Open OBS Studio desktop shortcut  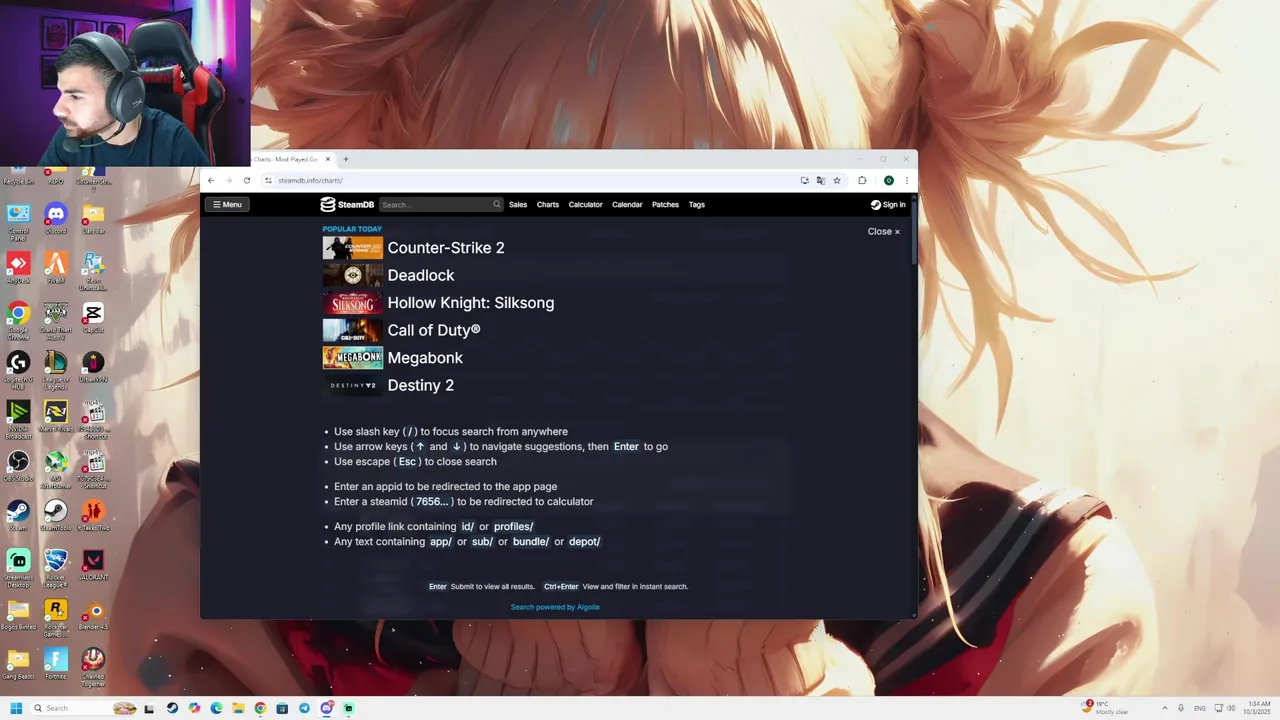point(18,466)
